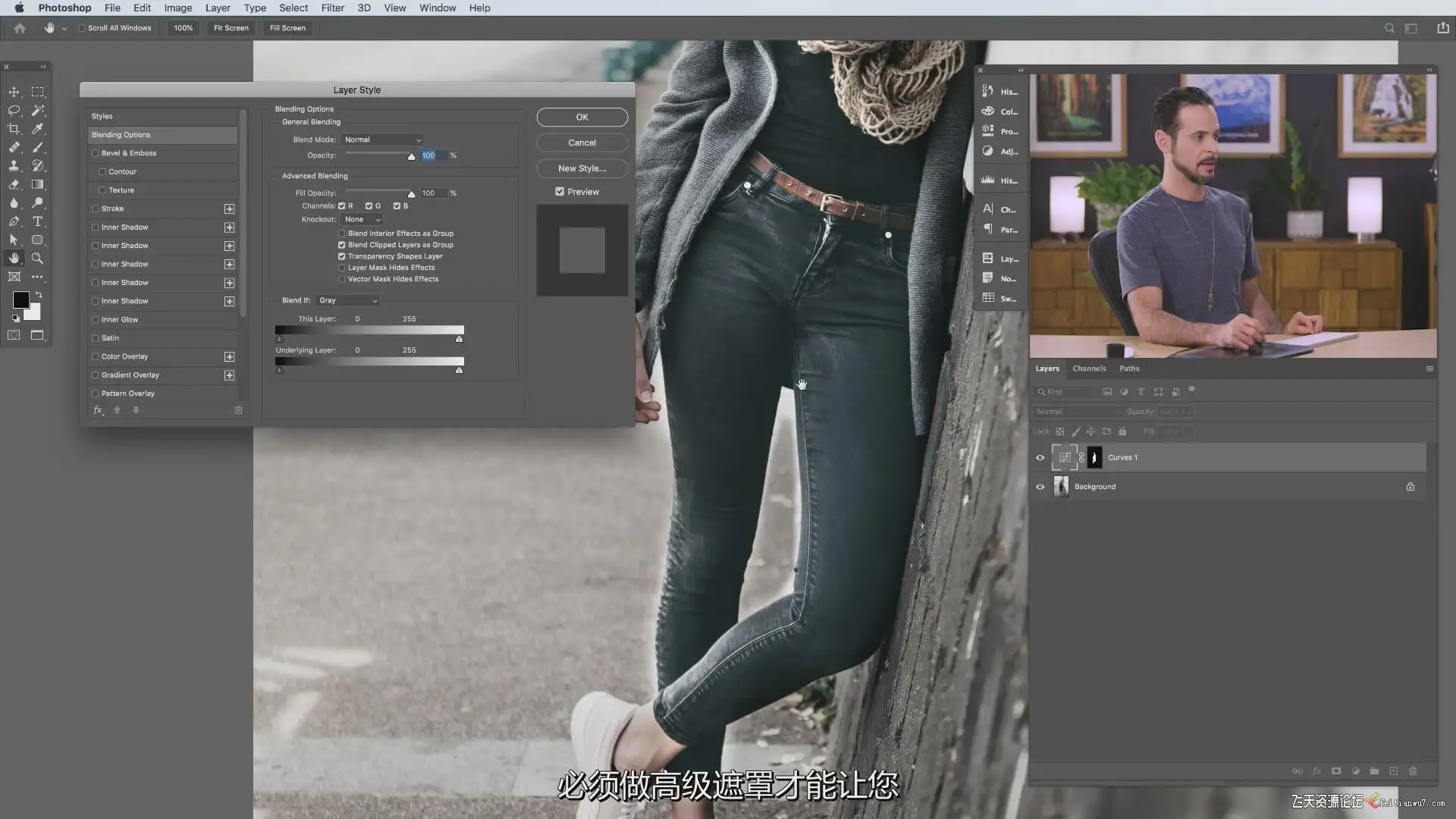Hide the Curves 1 layer

(1040, 457)
